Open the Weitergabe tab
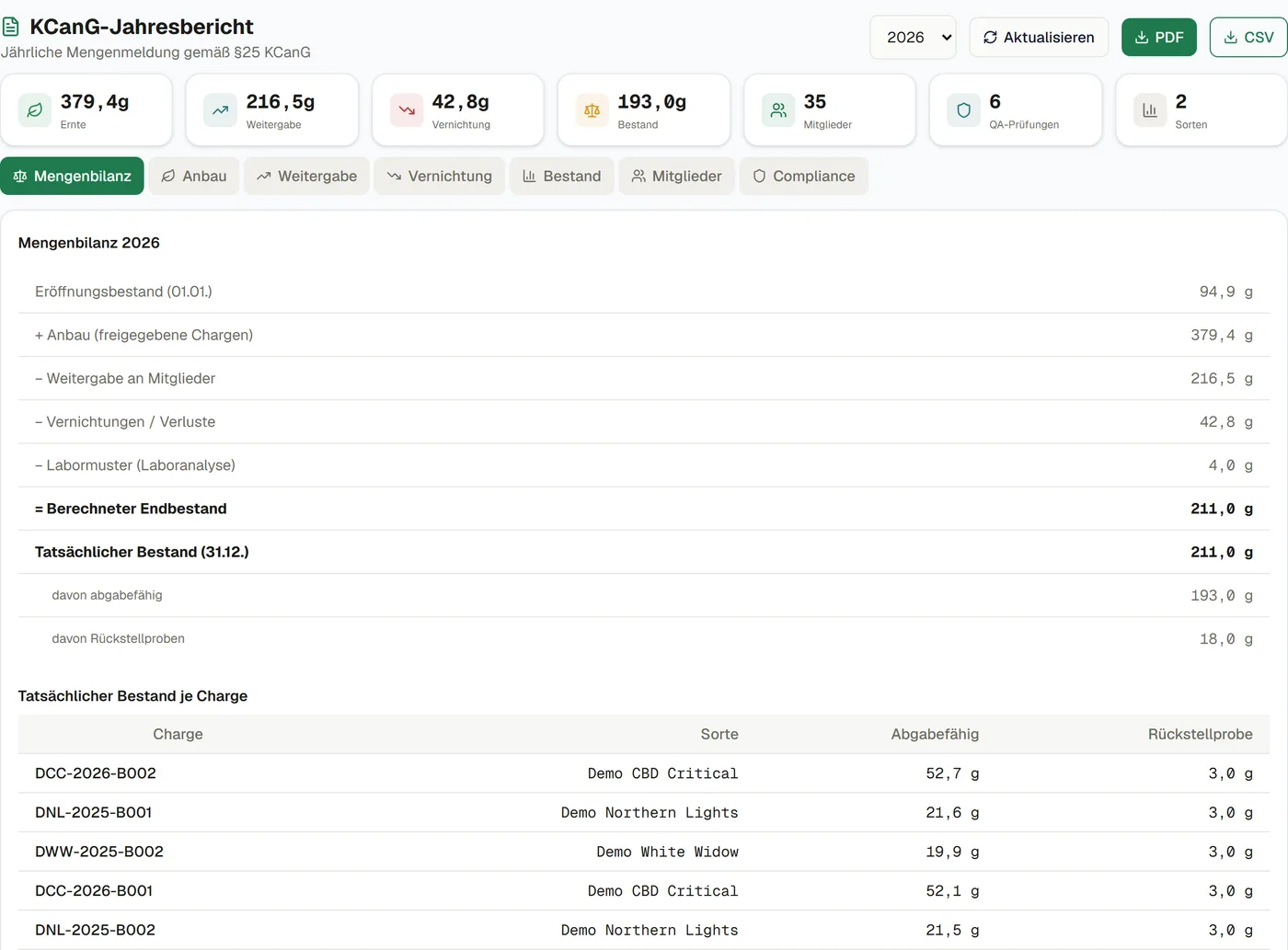 (306, 176)
